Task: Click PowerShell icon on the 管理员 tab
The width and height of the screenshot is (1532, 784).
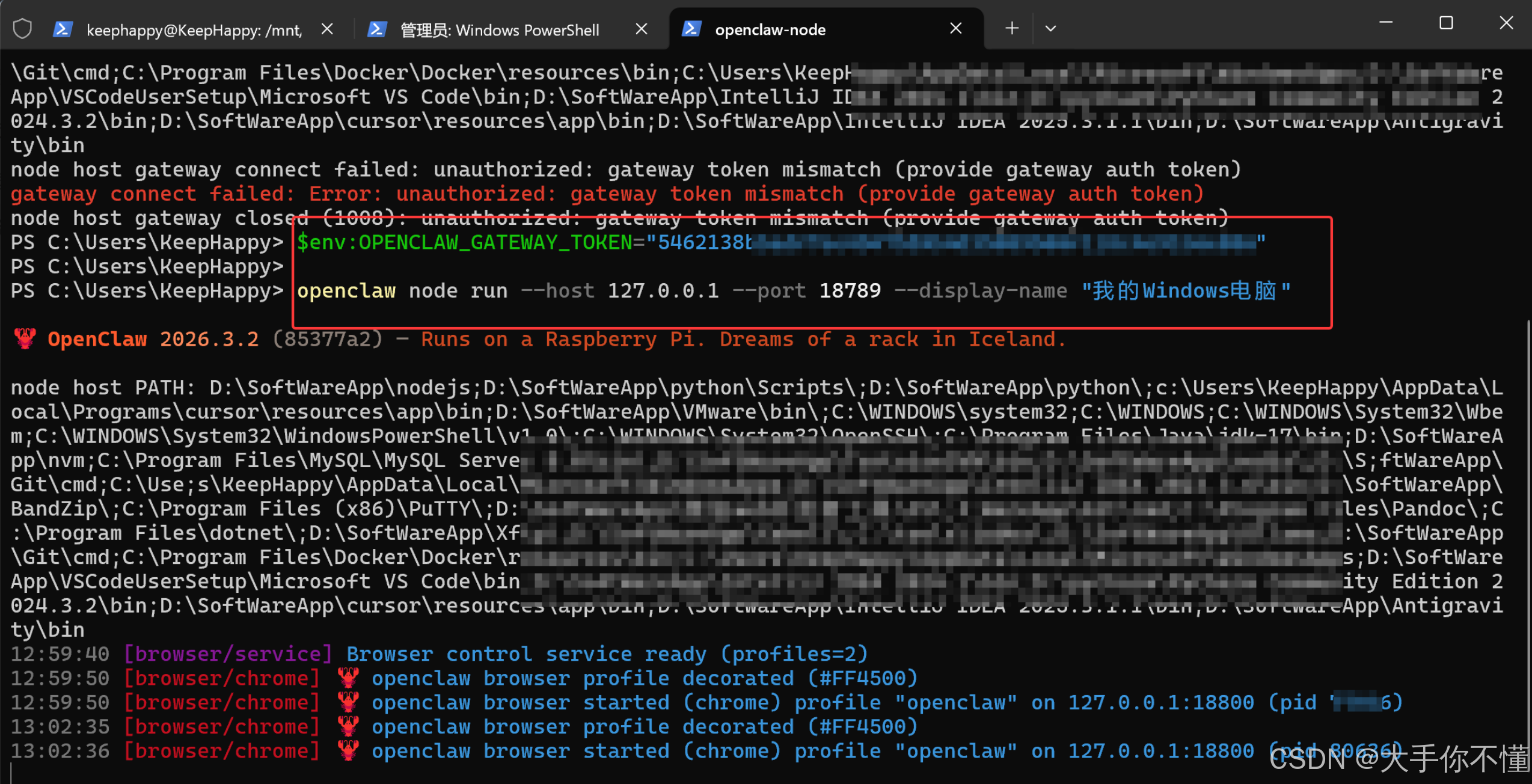Action: pyautogui.click(x=377, y=29)
